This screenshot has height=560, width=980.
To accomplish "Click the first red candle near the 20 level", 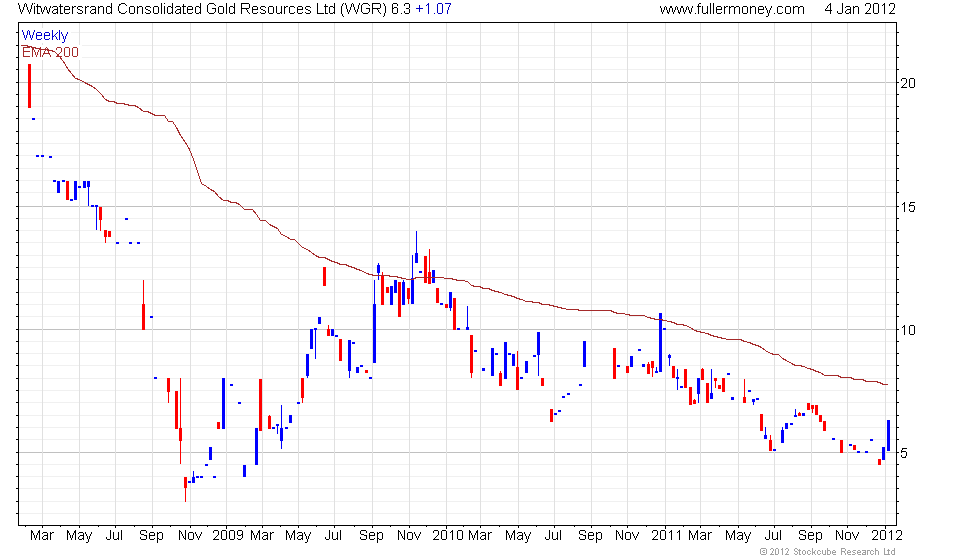I will point(29,86).
